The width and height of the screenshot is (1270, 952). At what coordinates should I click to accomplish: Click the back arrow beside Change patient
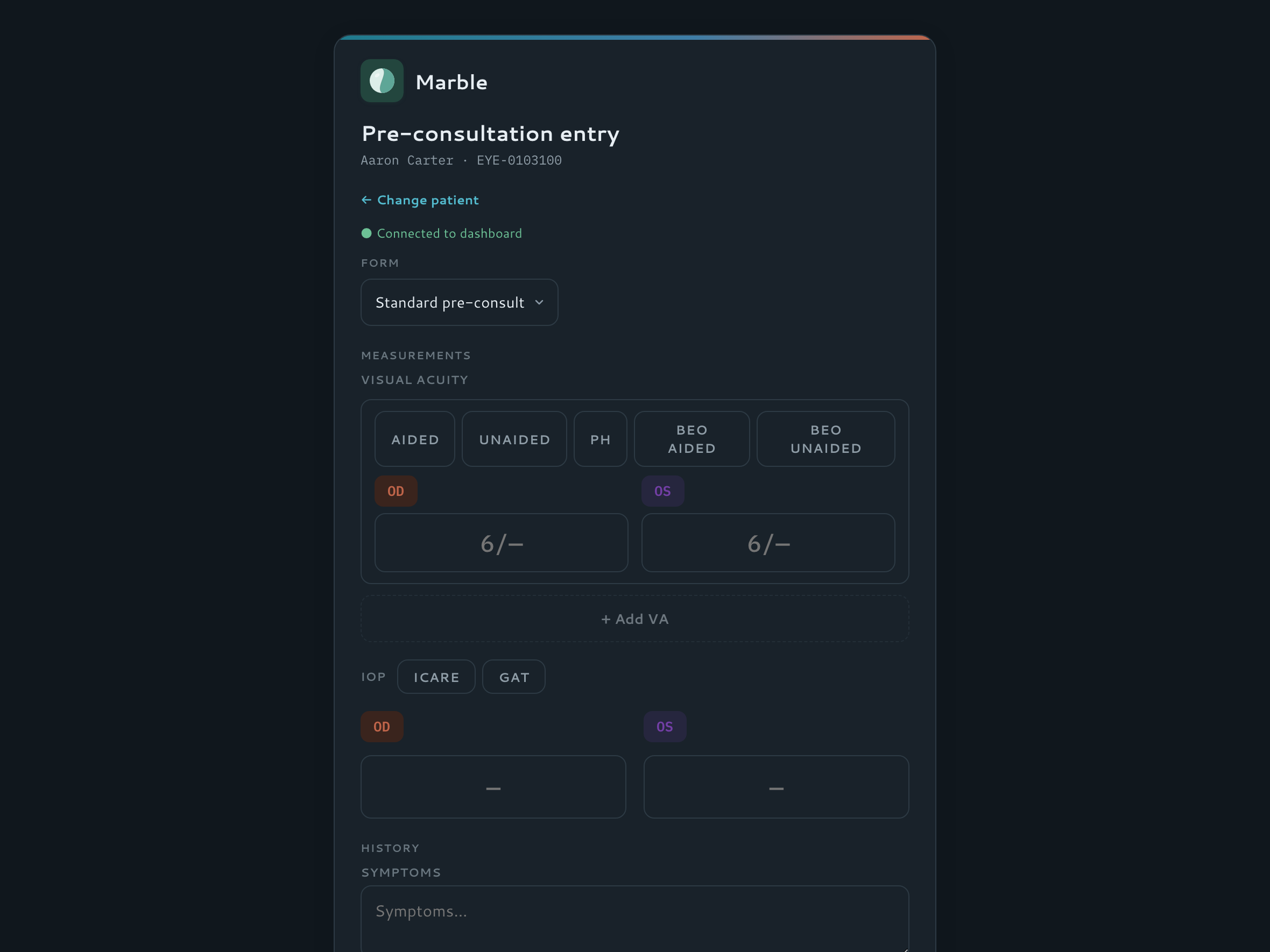coord(366,200)
